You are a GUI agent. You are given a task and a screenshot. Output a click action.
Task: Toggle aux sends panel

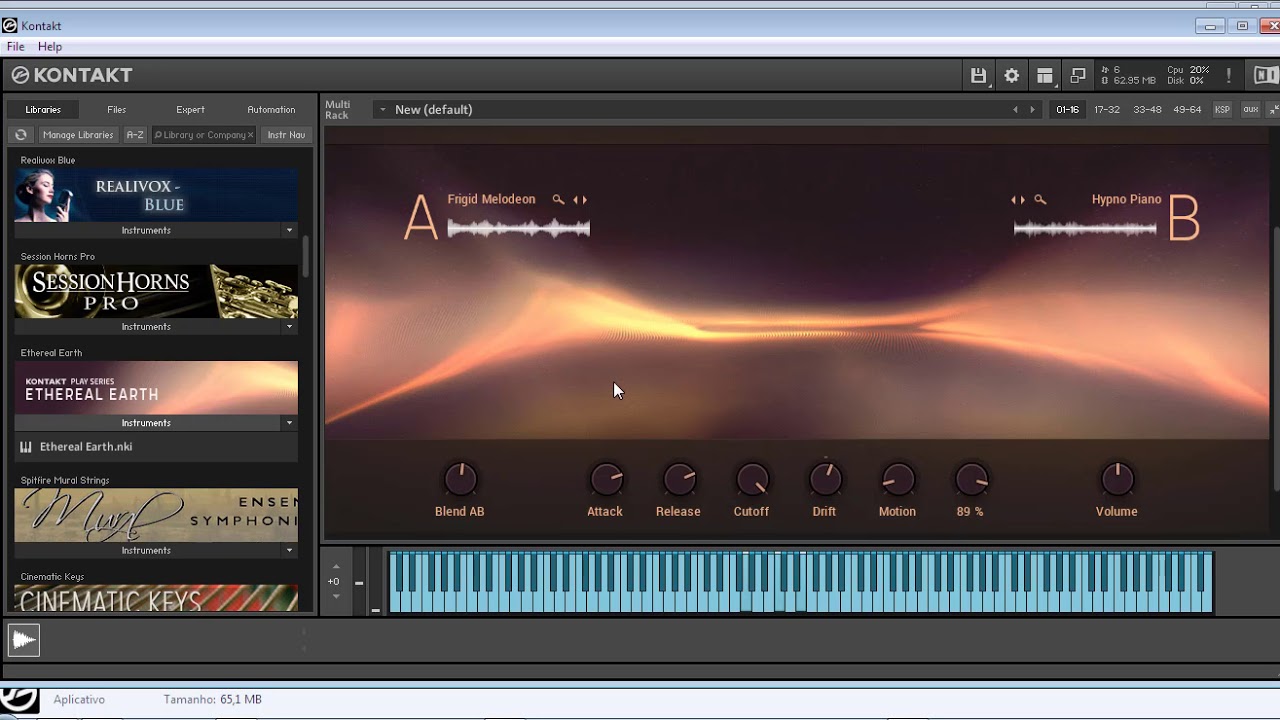pos(1251,110)
